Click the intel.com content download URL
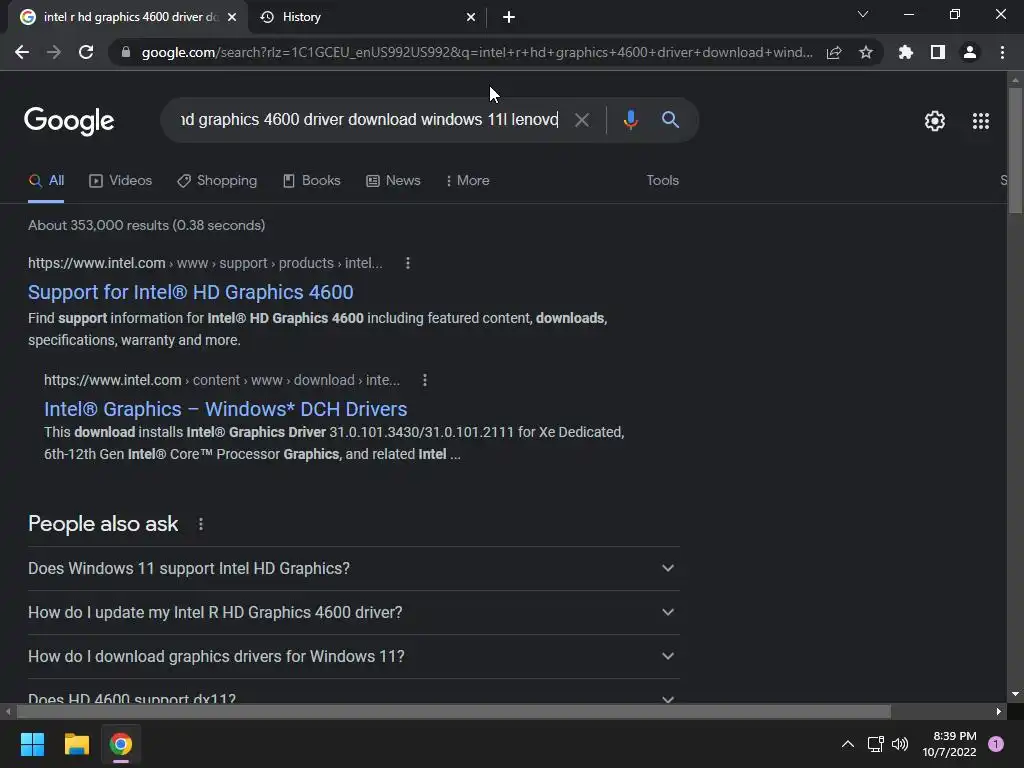1024x768 pixels. [x=222, y=380]
